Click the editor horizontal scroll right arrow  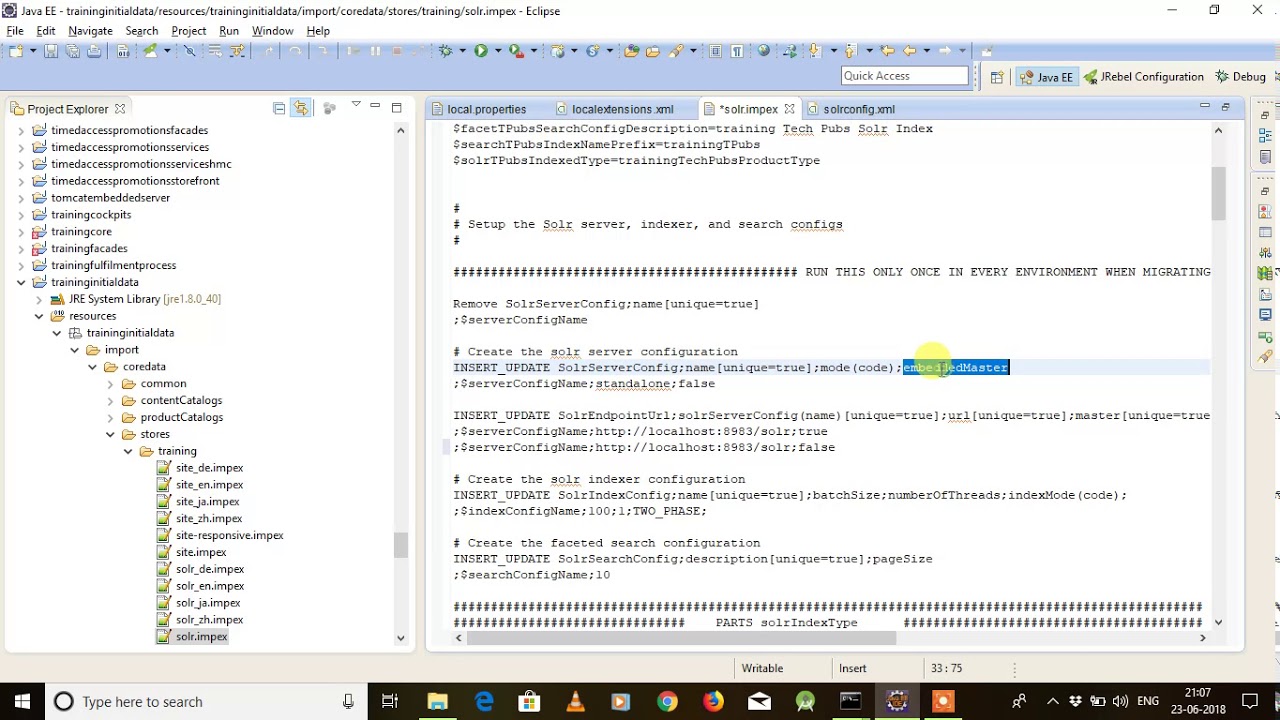point(1202,637)
